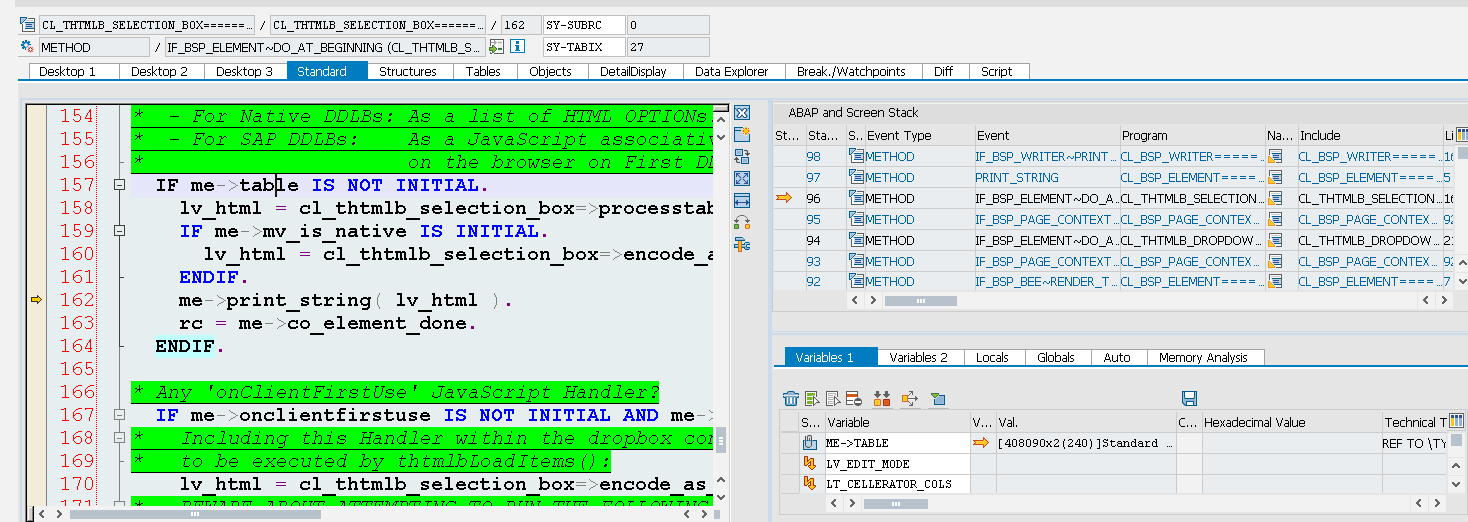The image size is (1468, 522).
Task: Open column settings icon of ABAP stack table
Action: point(1460,135)
